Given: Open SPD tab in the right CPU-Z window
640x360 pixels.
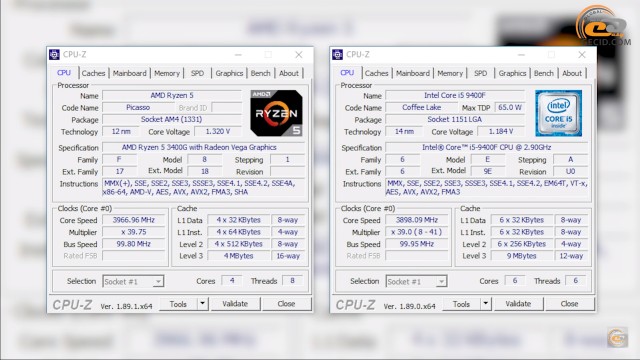Looking at the screenshot, I should point(480,73).
